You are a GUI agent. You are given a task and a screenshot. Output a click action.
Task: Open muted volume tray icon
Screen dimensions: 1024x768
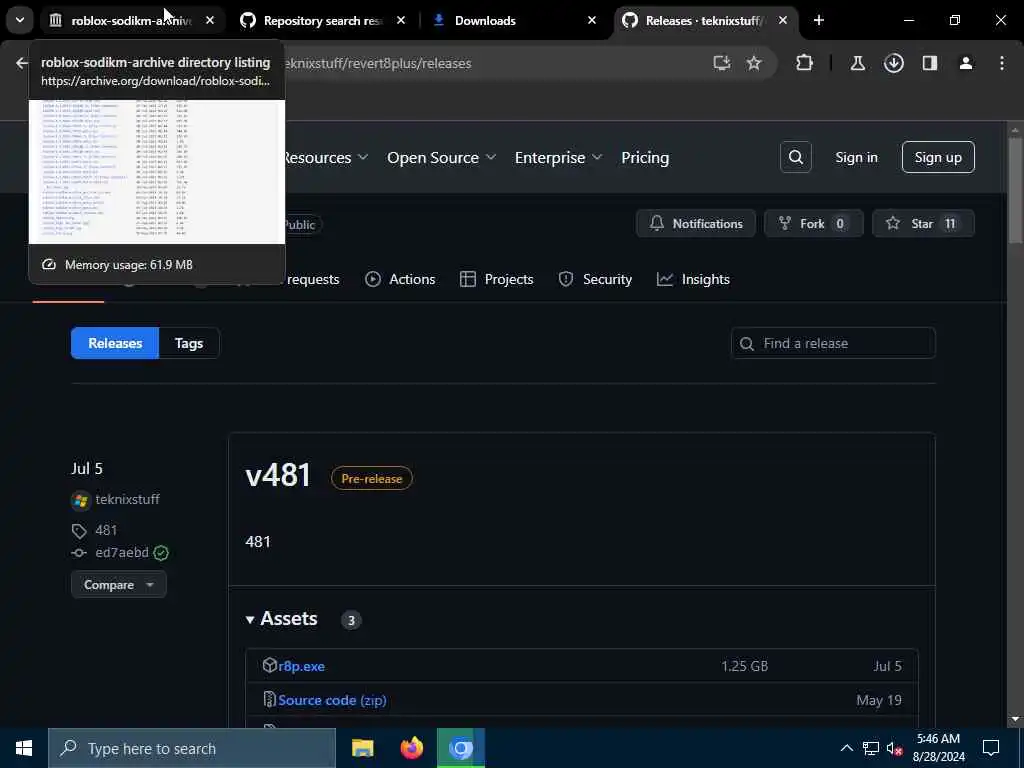click(894, 748)
